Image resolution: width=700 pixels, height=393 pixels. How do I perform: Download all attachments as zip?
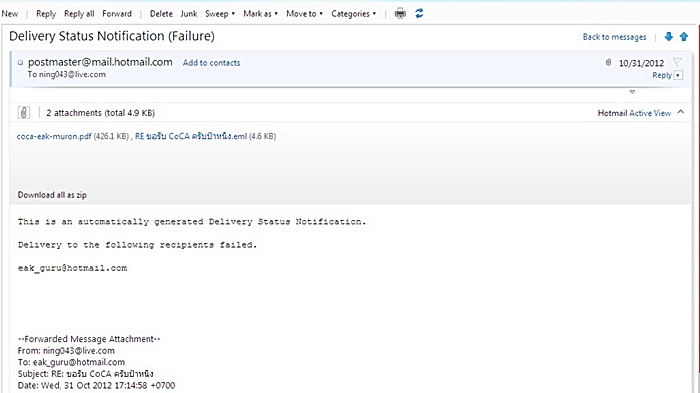coord(52,195)
